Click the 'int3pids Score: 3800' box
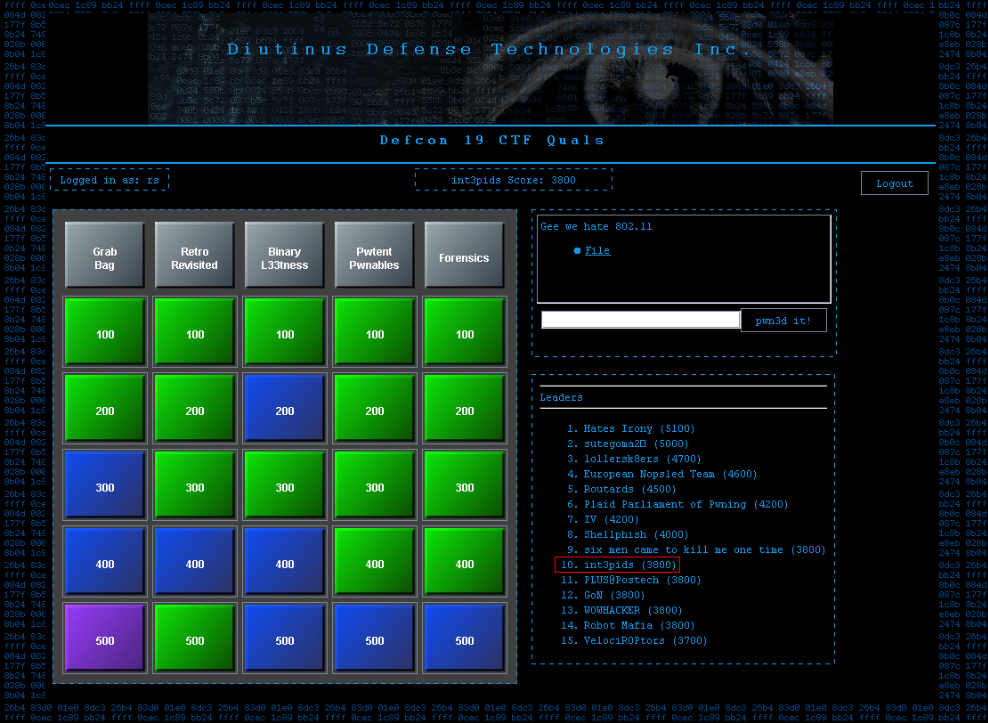The image size is (988, 723). click(x=514, y=180)
